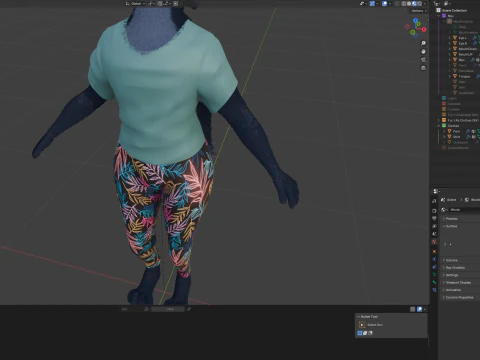
Task: Select the orange Fur LAB Outline collection
Action: pyautogui.click(x=463, y=120)
